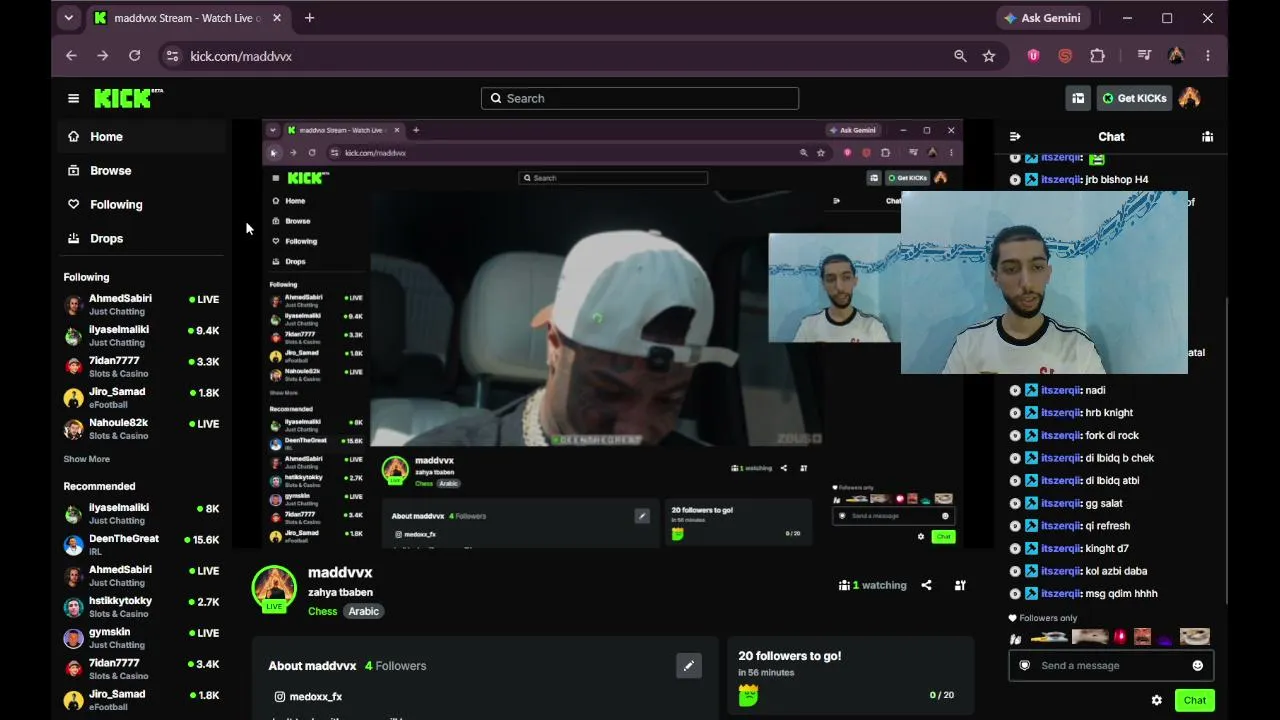Open the Chrome zoom indicator icon
Viewport: 1280px width, 720px height.
(960, 56)
